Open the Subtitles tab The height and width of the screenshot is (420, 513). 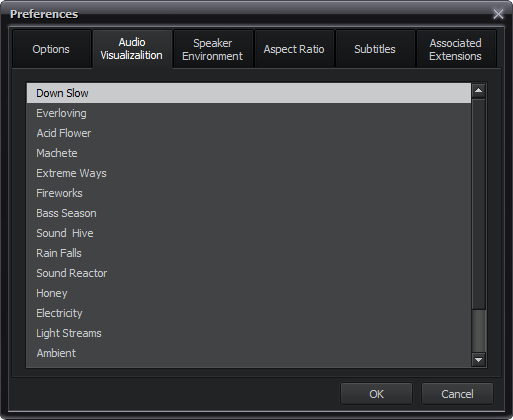(x=375, y=49)
